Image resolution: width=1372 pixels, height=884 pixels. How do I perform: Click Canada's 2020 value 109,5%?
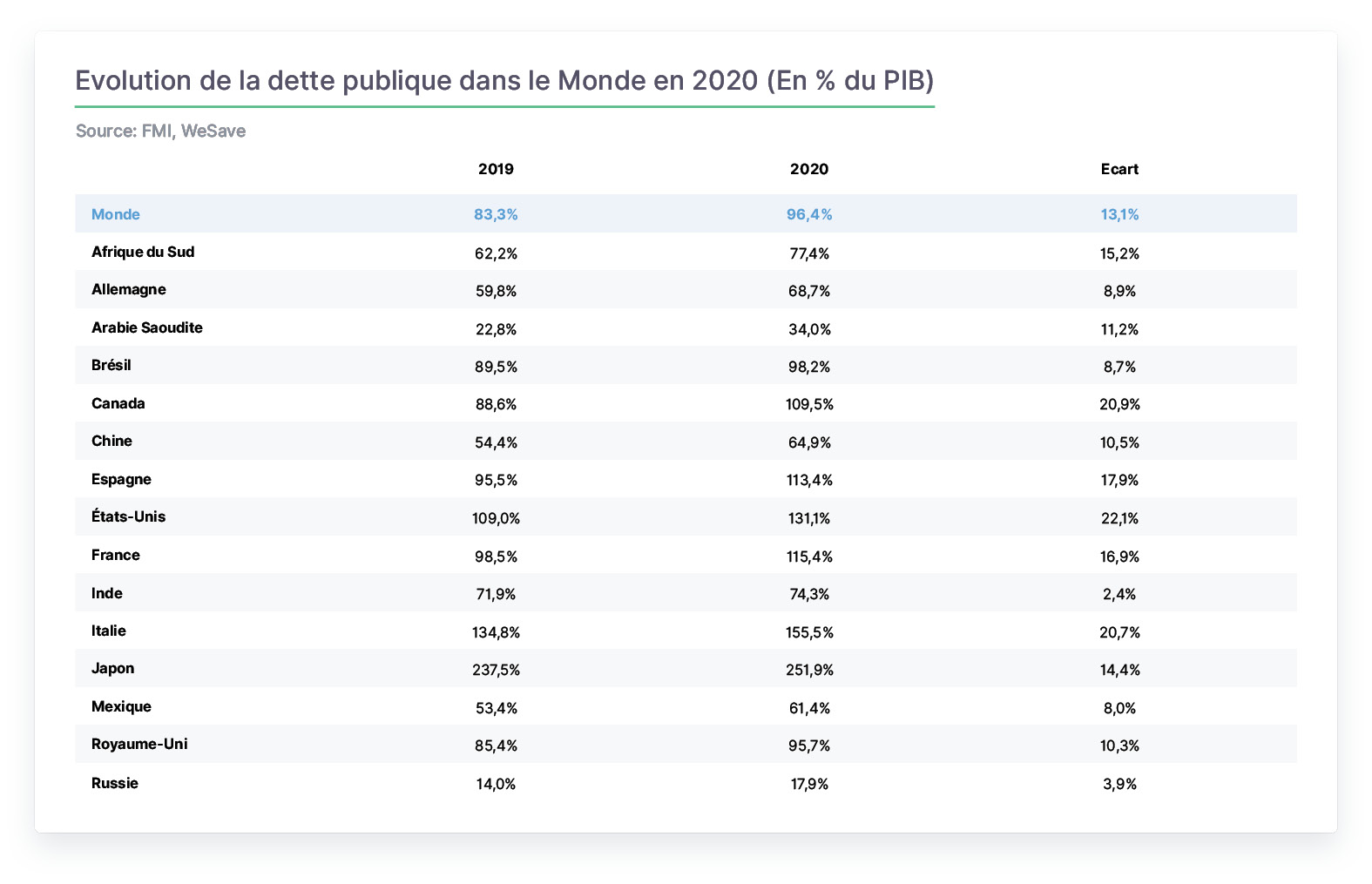coord(809,404)
